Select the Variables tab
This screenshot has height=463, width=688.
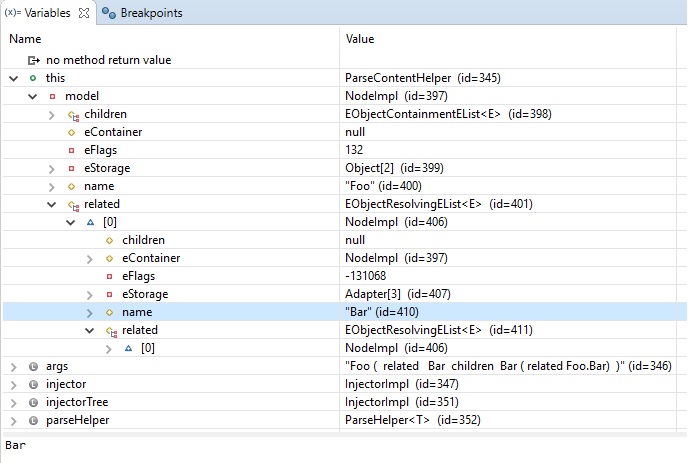pyautogui.click(x=37, y=13)
